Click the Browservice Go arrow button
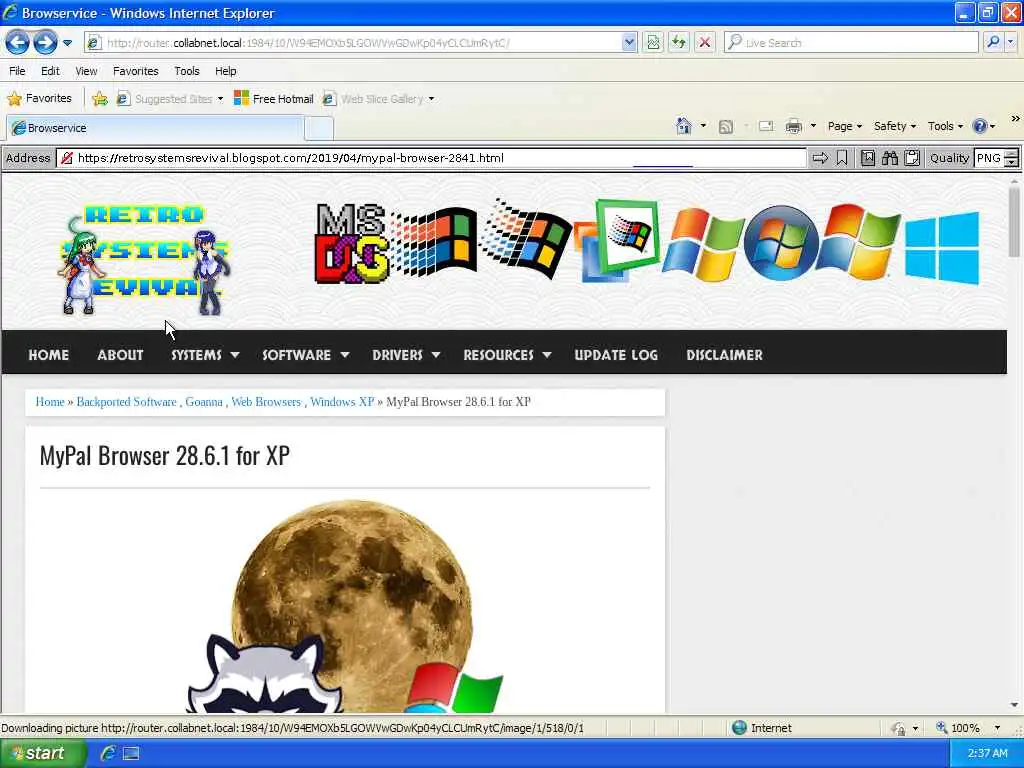 click(x=820, y=158)
